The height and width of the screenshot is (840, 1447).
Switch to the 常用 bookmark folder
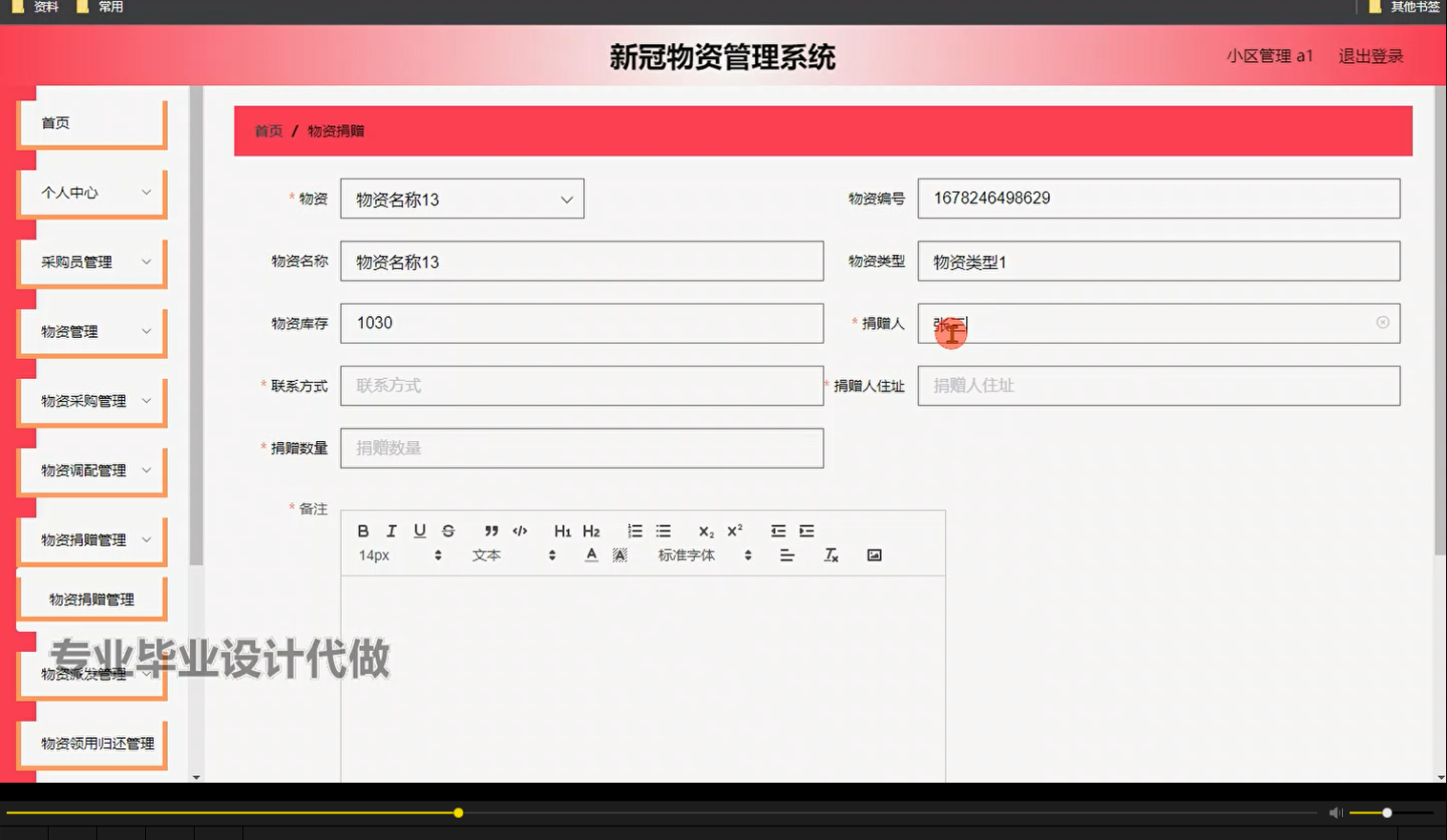pyautogui.click(x=108, y=7)
